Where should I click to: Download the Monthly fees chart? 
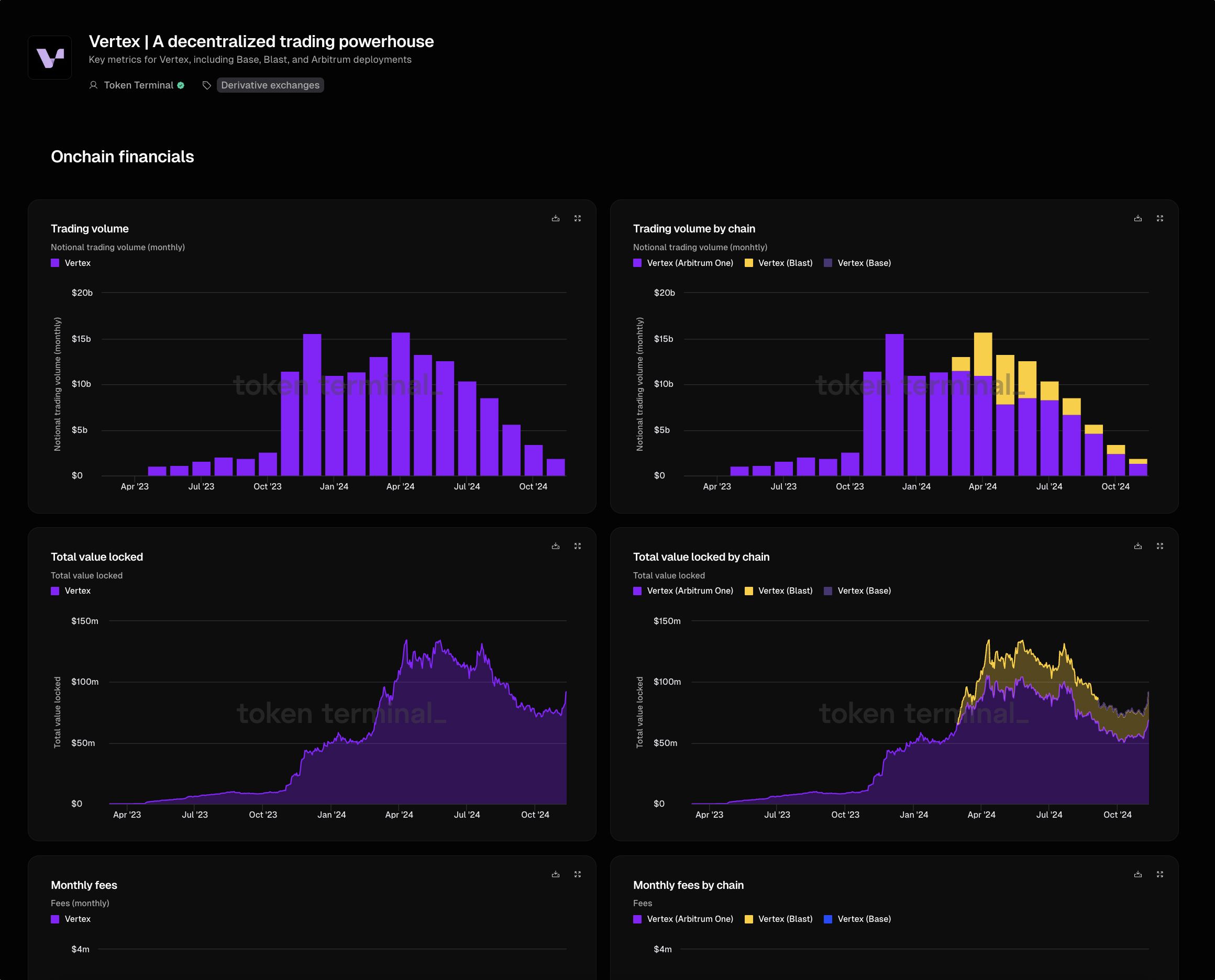pyautogui.click(x=556, y=874)
